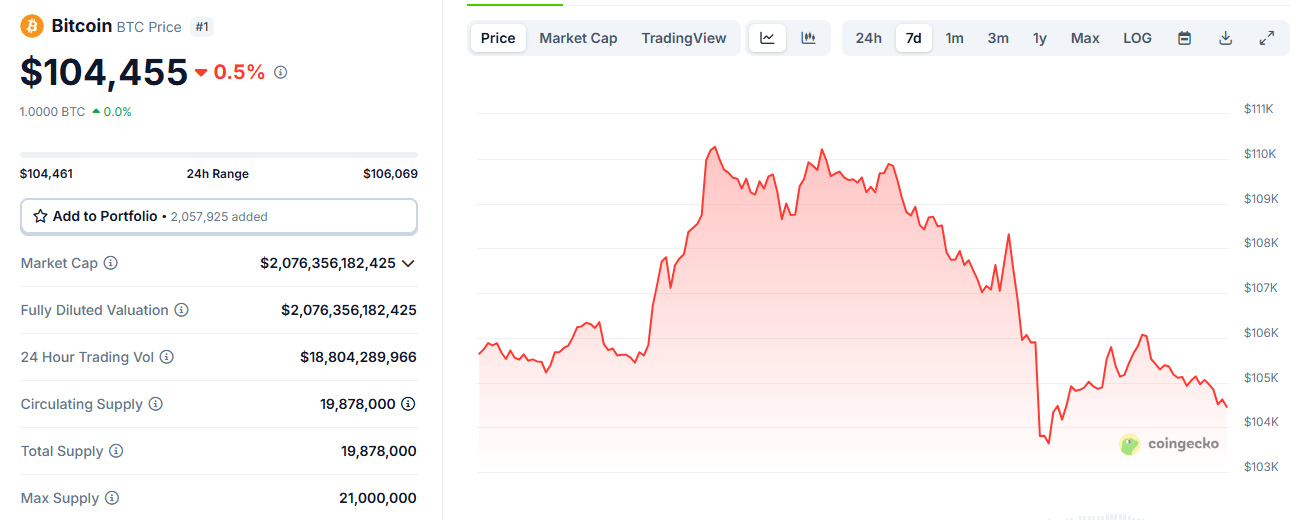Click the Bitcoin logo icon
1305x520 pixels.
point(32,26)
